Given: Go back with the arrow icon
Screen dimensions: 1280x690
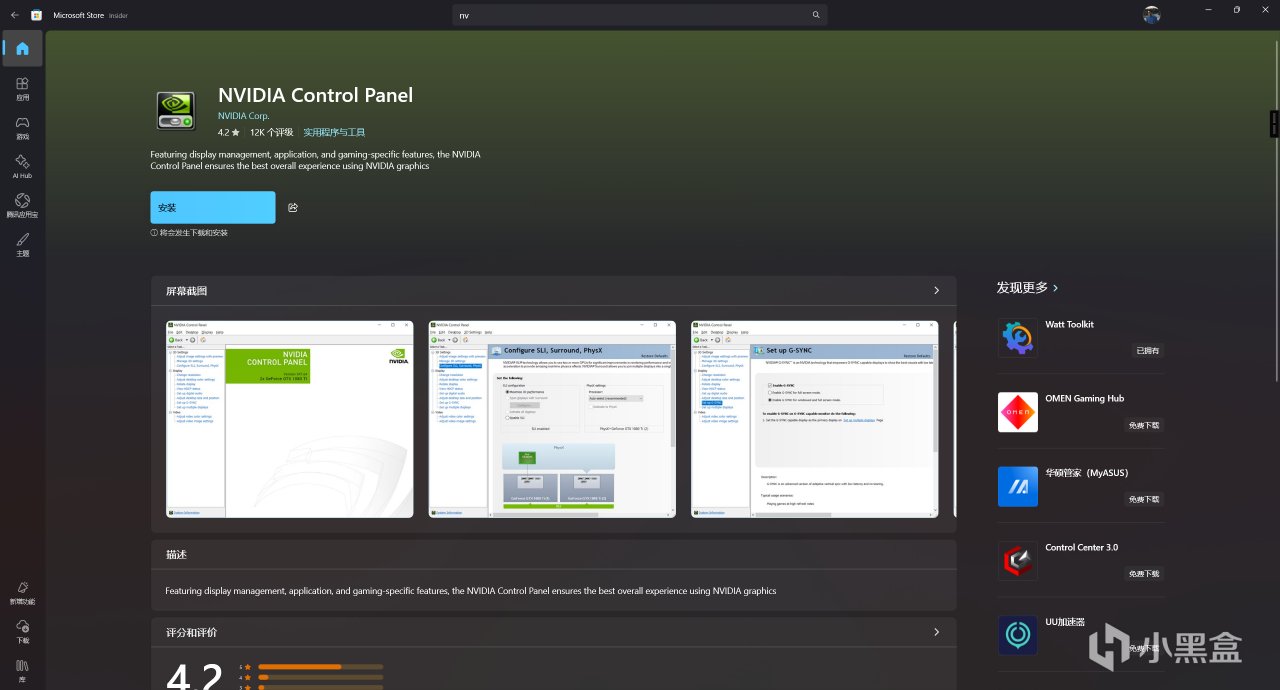Looking at the screenshot, I should 14,15.
